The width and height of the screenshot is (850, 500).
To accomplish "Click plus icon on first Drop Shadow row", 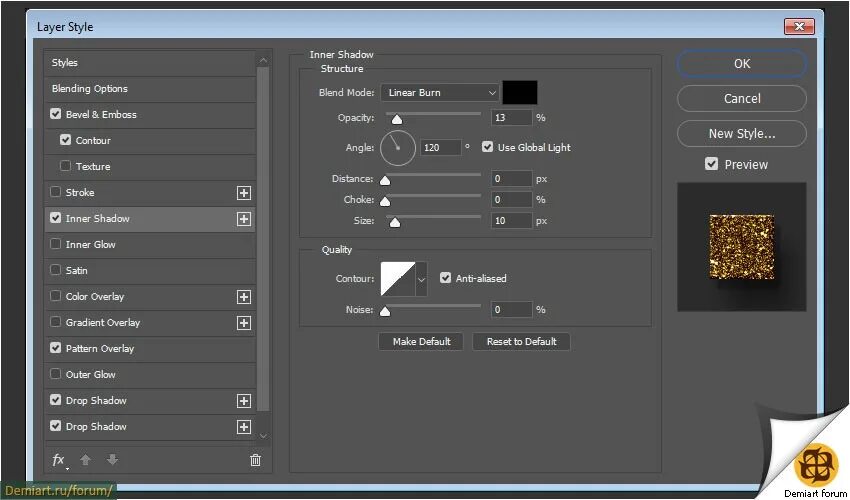I will tap(244, 401).
